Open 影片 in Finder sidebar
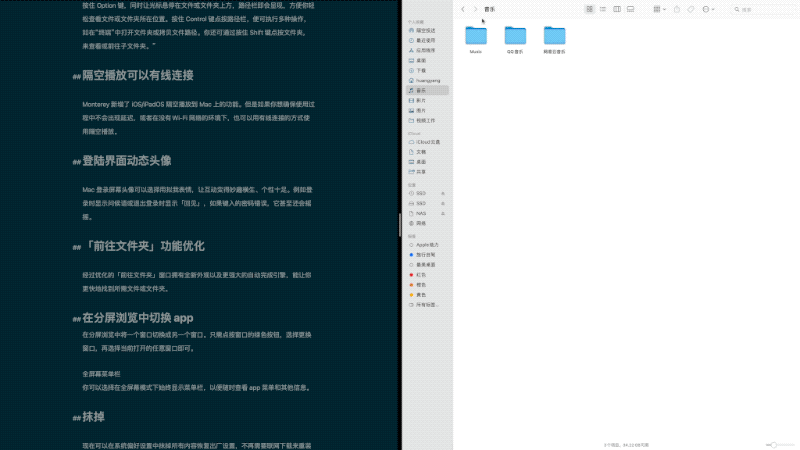Screen dimensions: 800x450 pyautogui.click(x=427, y=101)
